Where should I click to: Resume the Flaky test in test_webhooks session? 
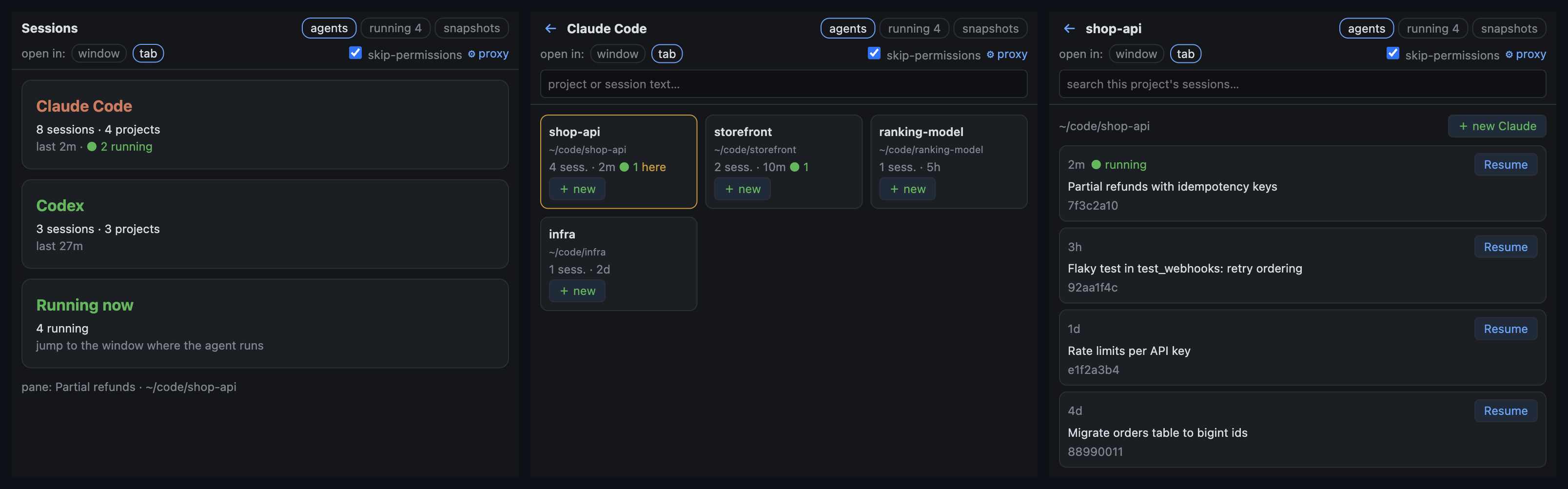(x=1505, y=247)
